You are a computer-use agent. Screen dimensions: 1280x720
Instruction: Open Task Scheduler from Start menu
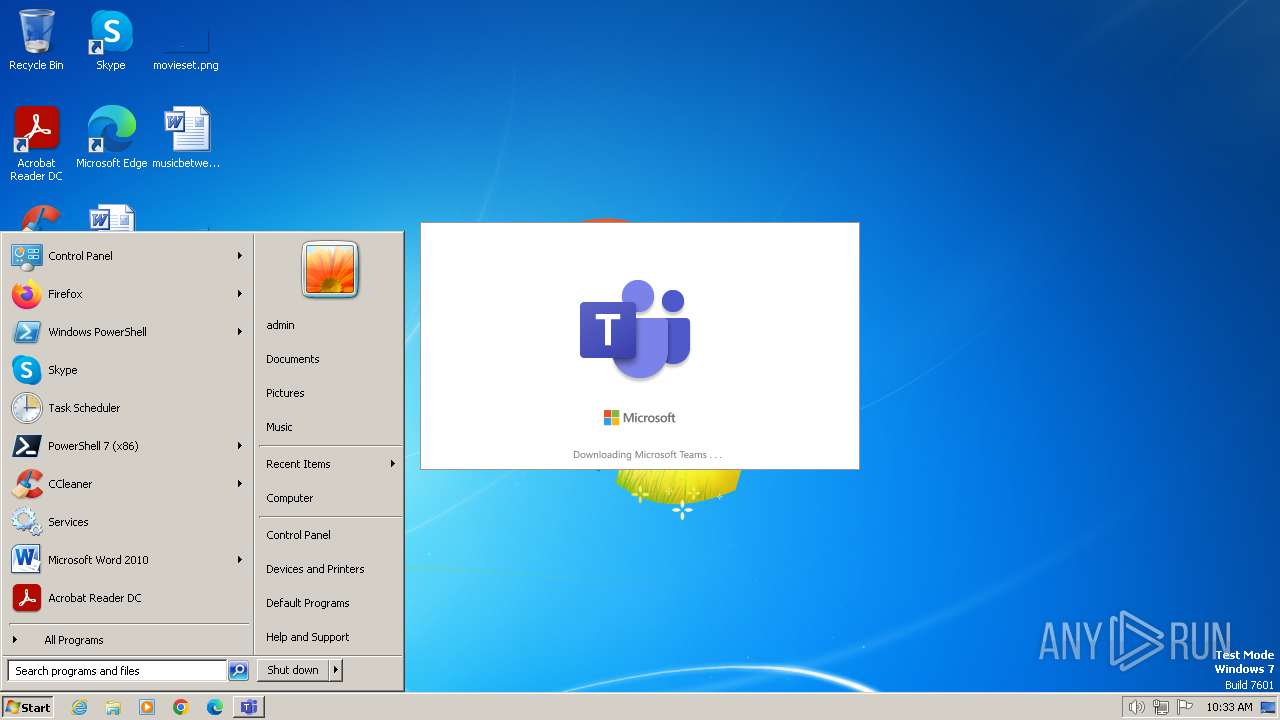point(128,408)
